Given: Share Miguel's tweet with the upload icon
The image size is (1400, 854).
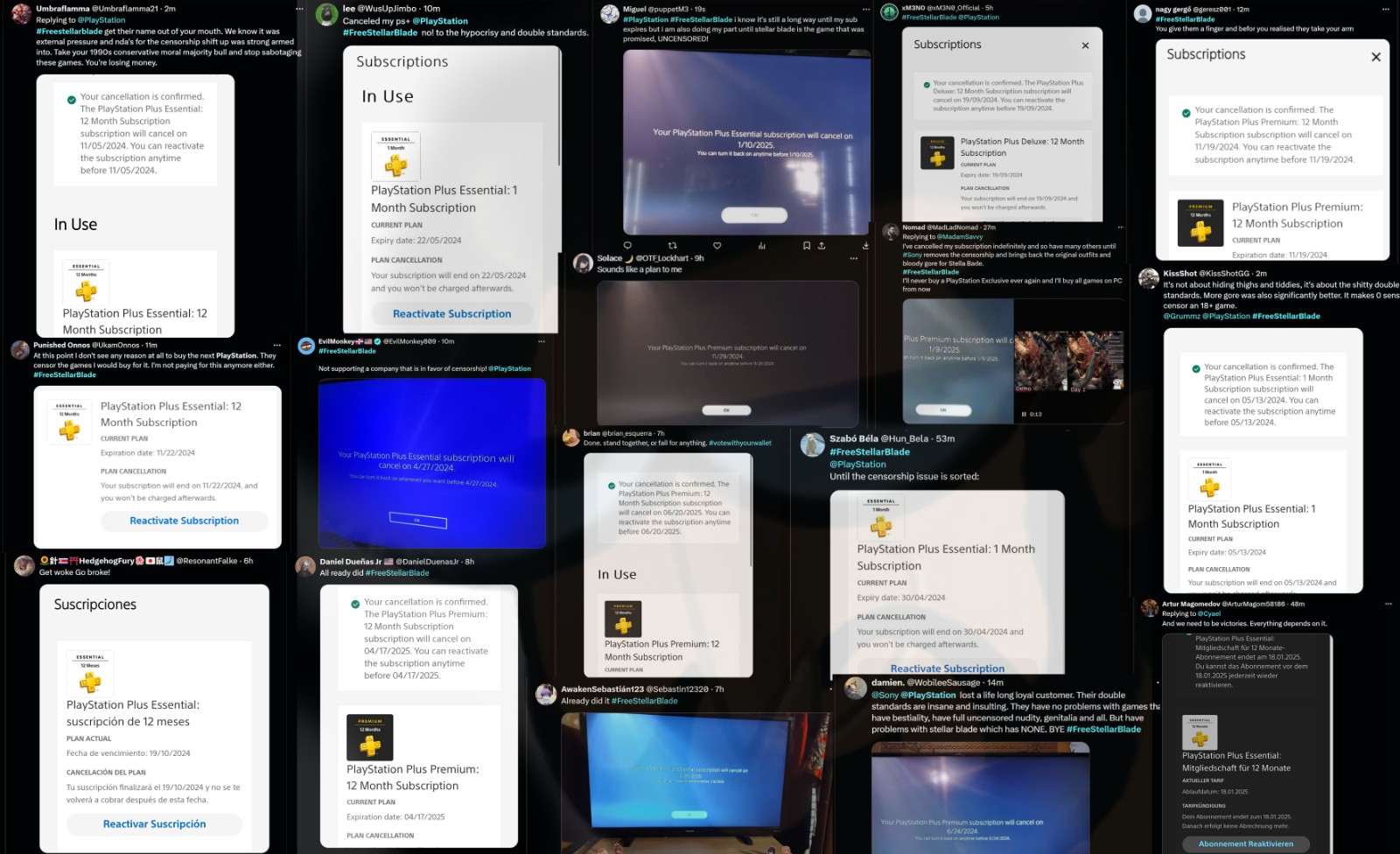Looking at the screenshot, I should pos(822,246).
